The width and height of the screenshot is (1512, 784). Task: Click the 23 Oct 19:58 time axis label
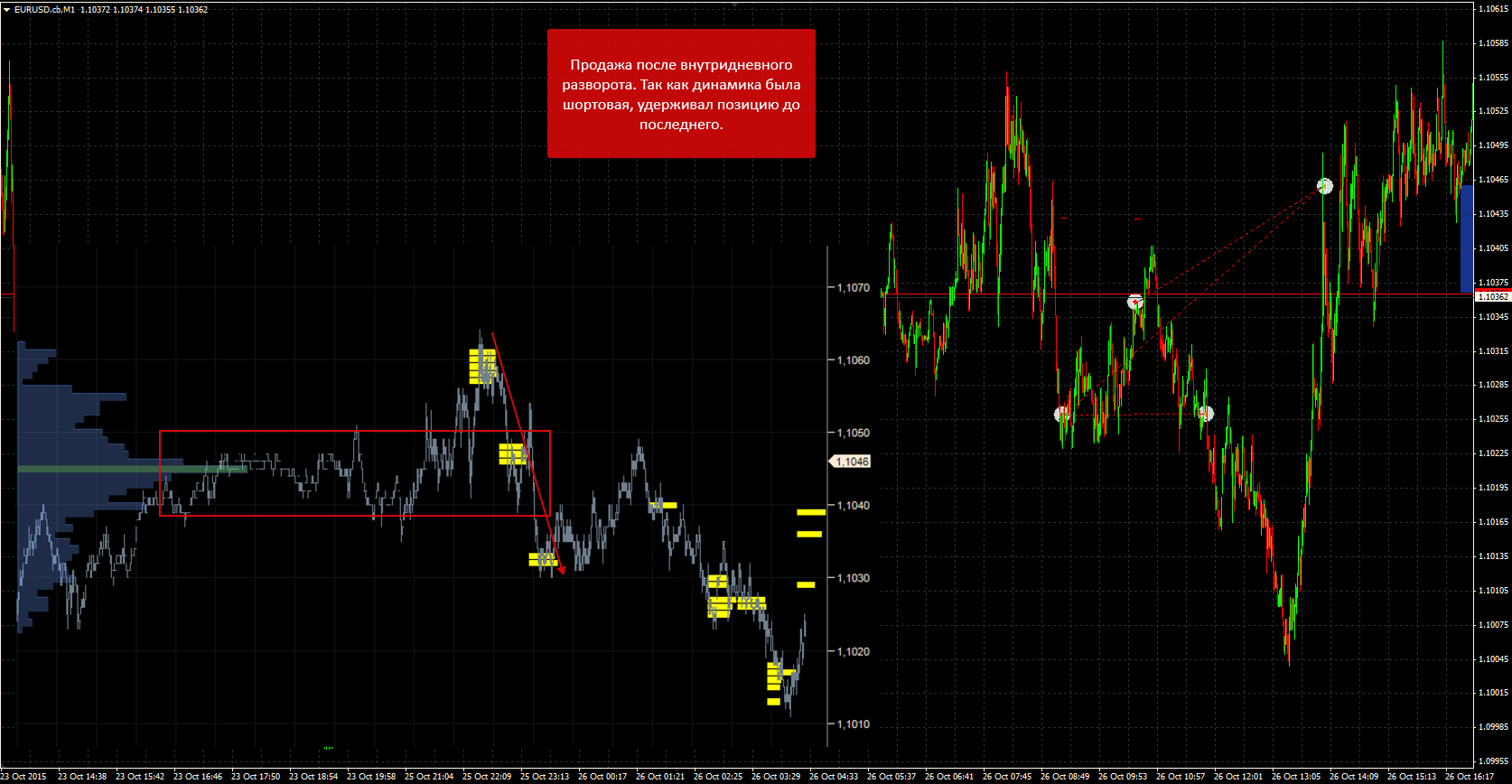click(371, 776)
